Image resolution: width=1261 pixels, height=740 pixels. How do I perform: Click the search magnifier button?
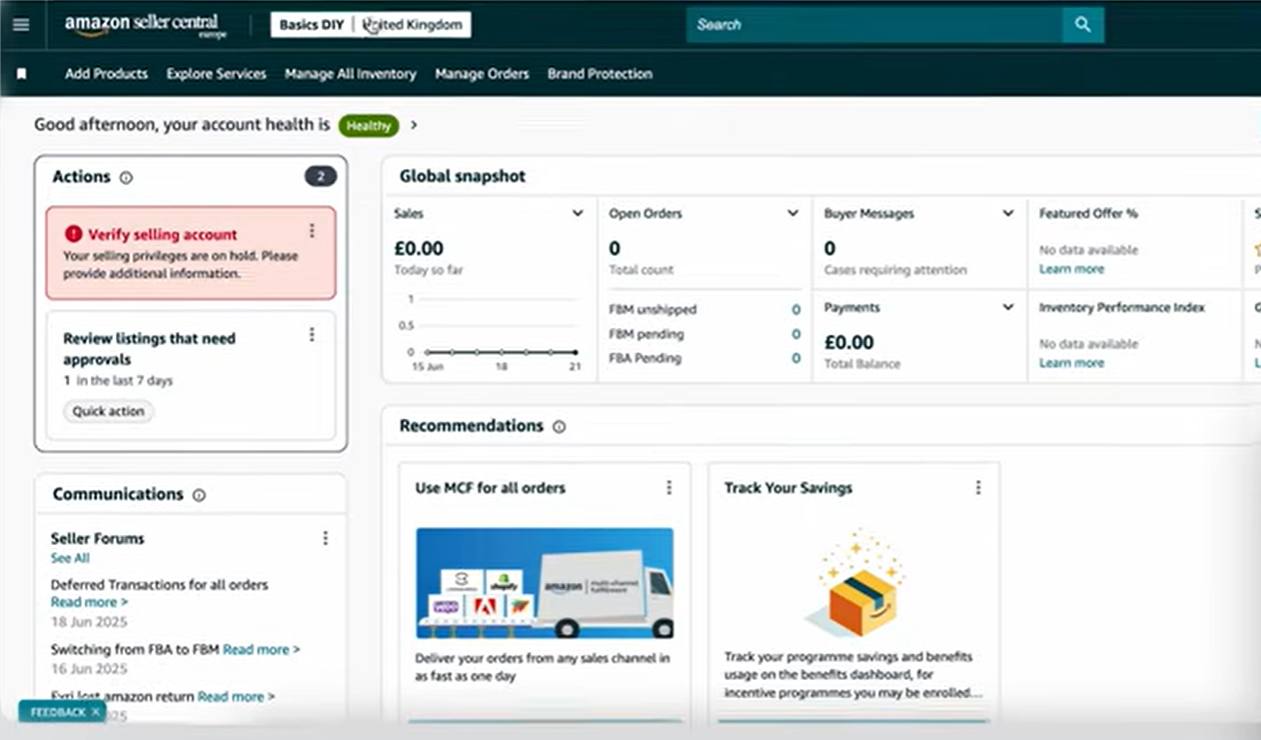(1083, 25)
